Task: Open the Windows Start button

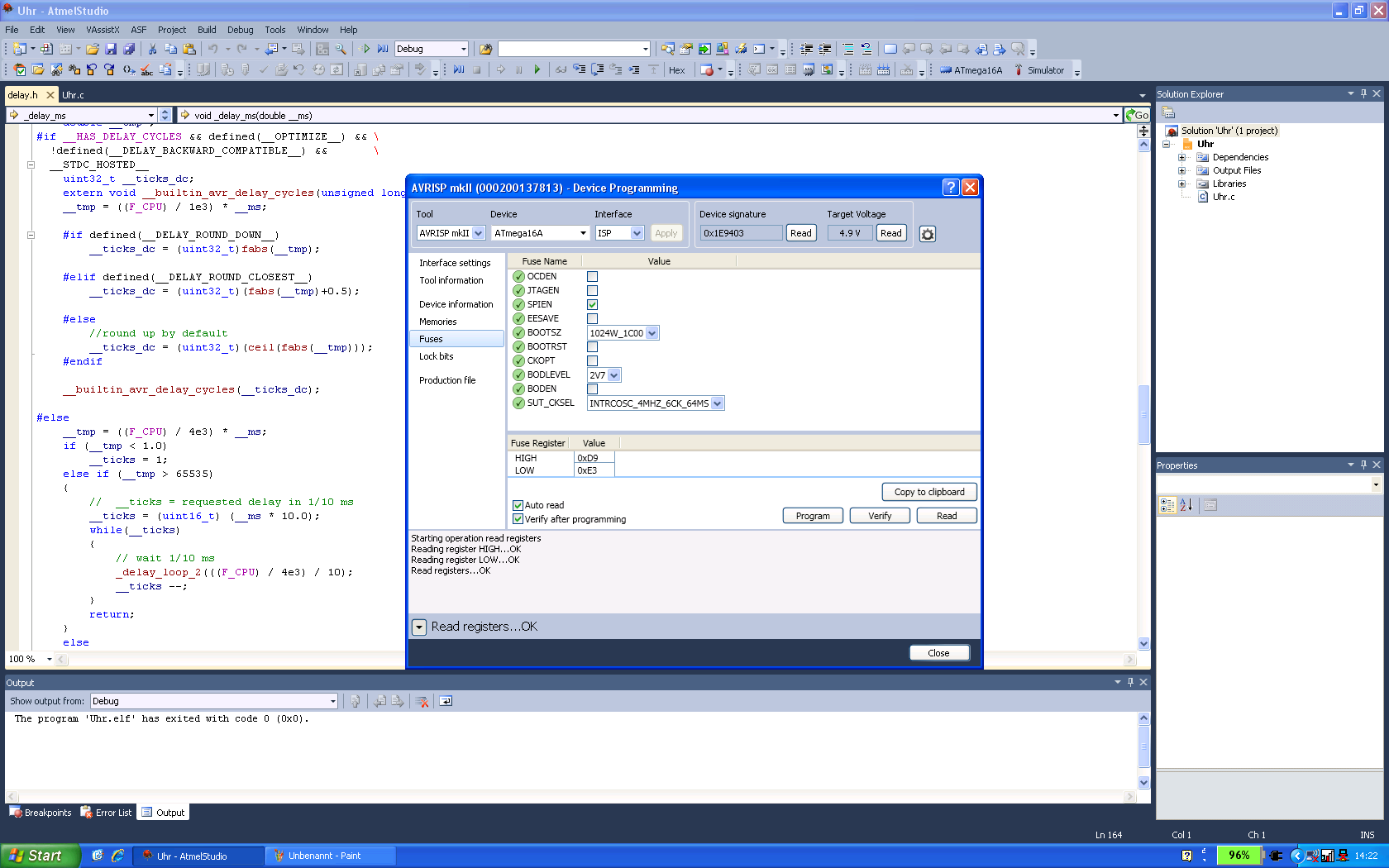Action: point(40,856)
